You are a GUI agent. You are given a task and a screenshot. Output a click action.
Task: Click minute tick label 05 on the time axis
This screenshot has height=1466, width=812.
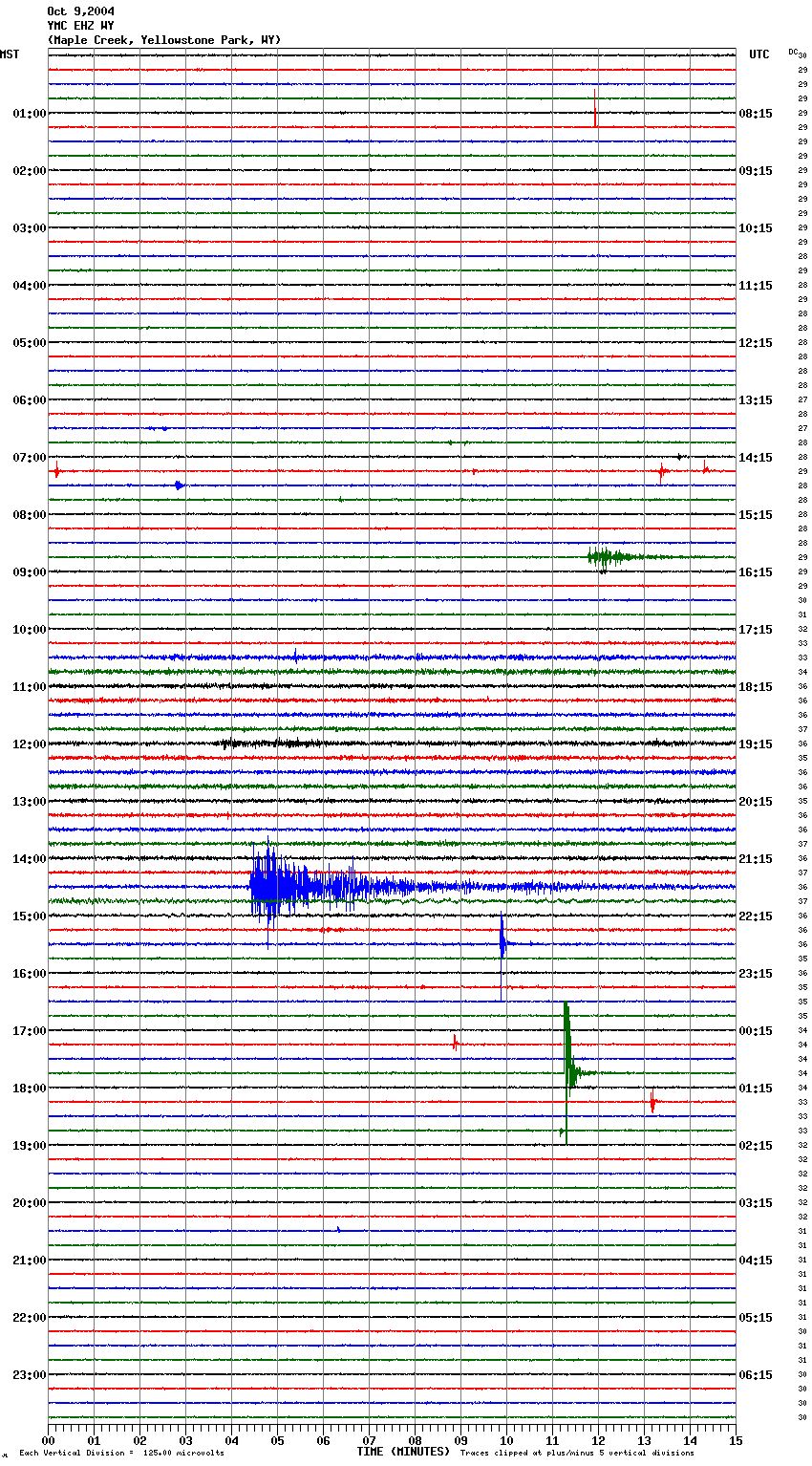pos(277,1440)
